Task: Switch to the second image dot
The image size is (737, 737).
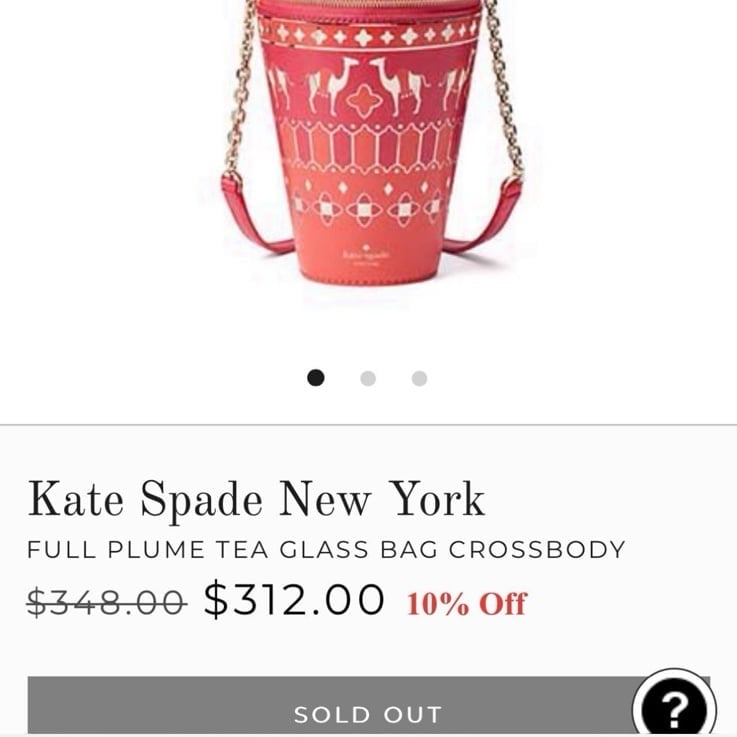Action: tap(368, 378)
